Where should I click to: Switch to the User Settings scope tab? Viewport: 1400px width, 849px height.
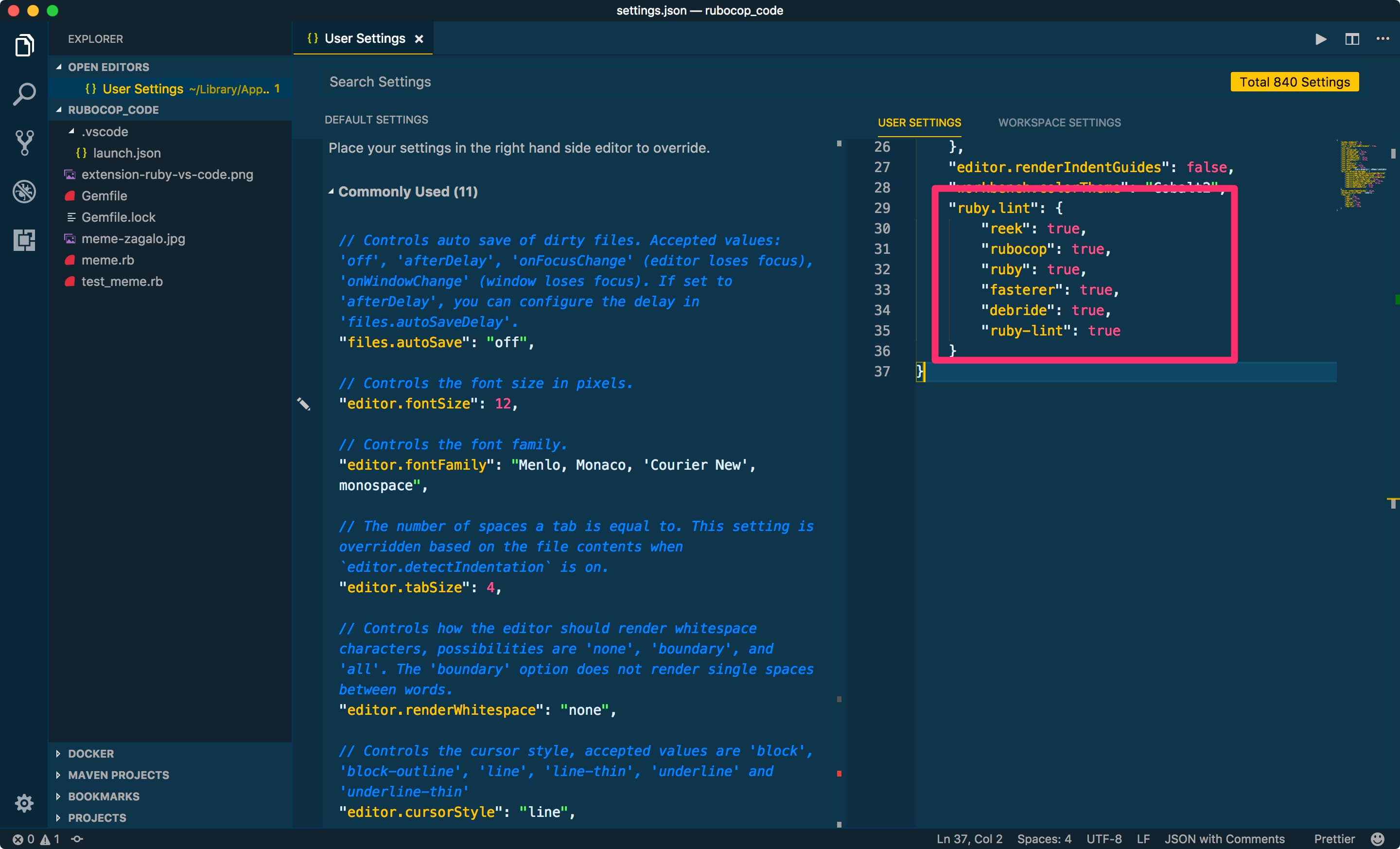[x=919, y=123]
